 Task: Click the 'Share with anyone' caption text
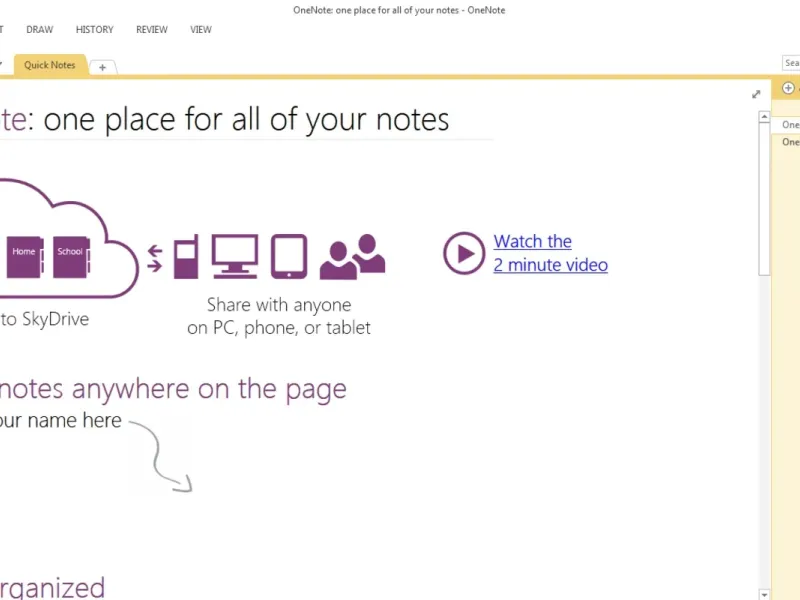point(279,305)
